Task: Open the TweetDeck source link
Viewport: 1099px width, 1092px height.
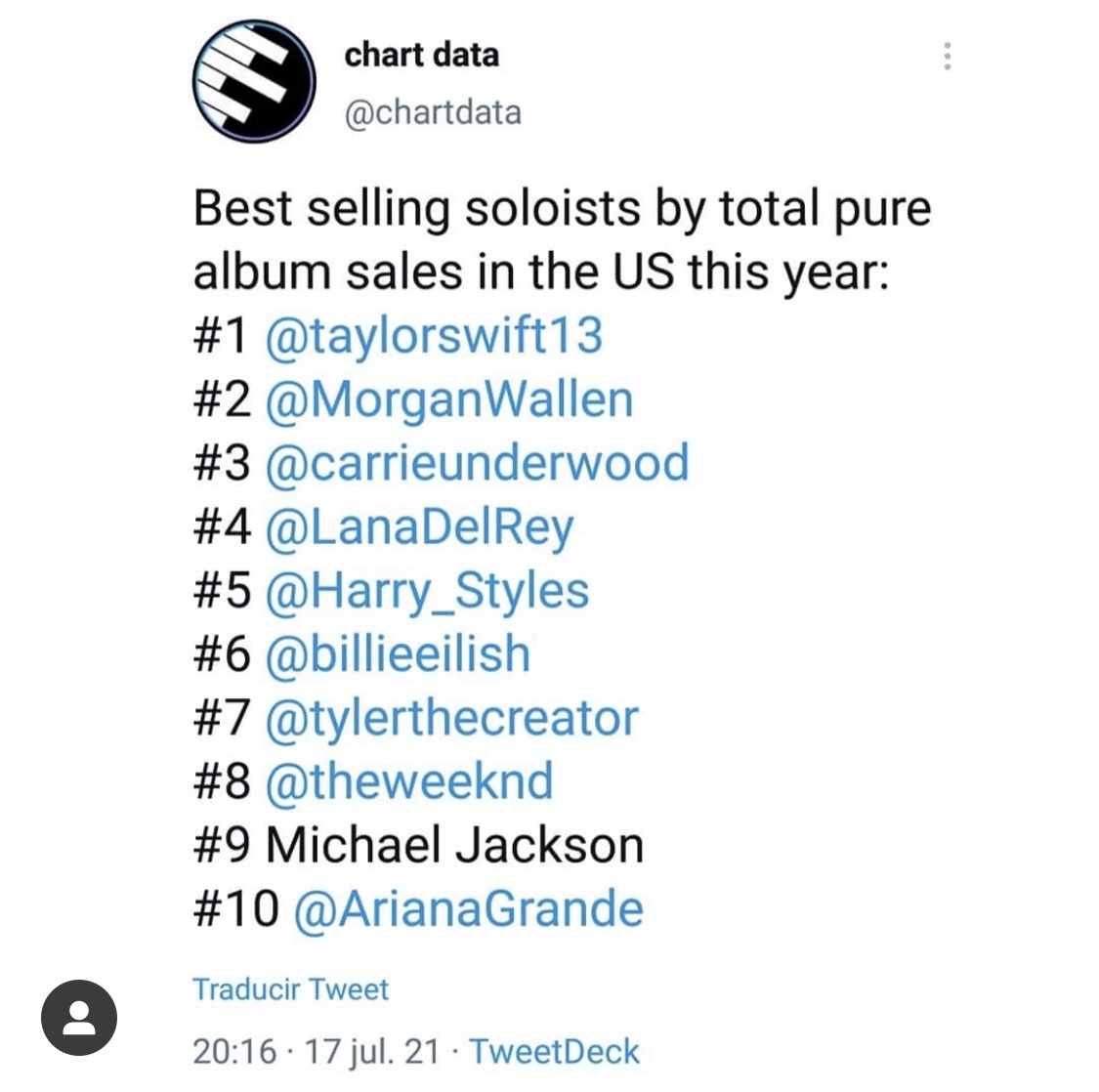Action: tap(555, 1052)
